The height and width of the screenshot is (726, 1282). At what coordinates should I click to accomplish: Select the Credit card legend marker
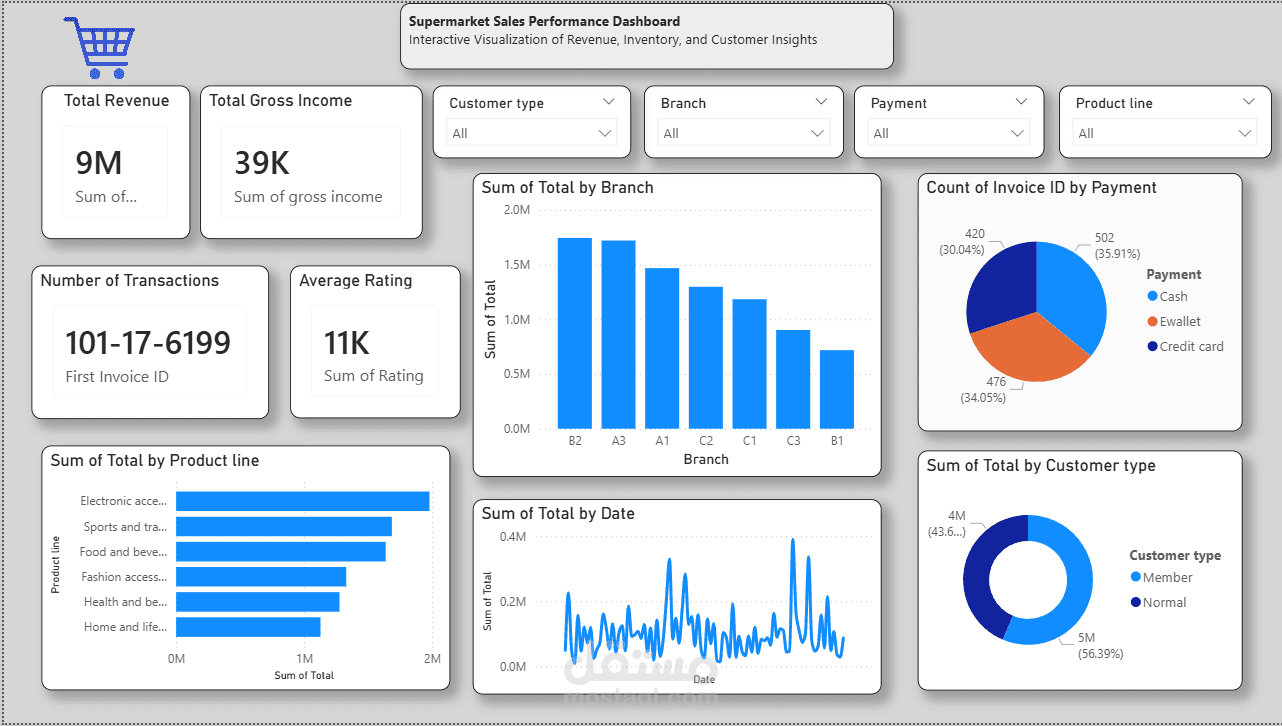[1152, 346]
